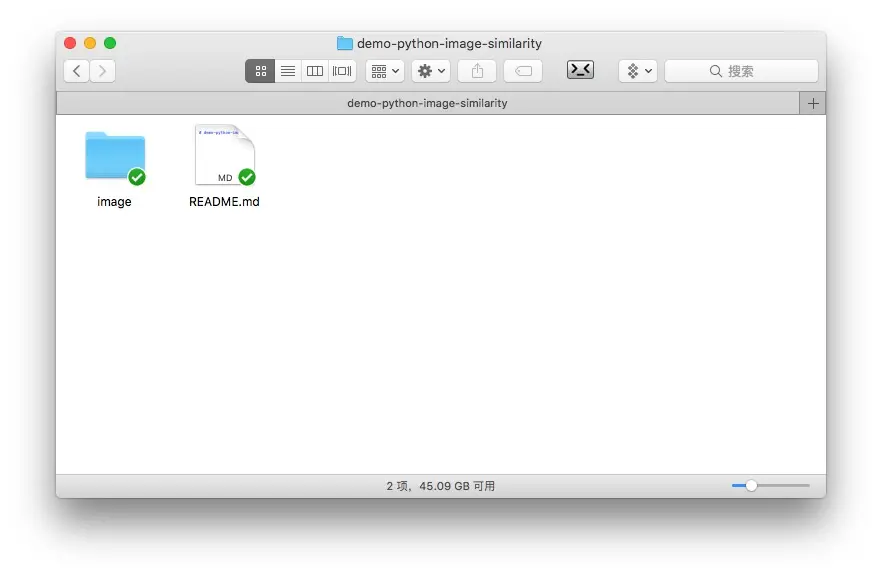
Task: Close the Finder window with red button
Action: [70, 43]
